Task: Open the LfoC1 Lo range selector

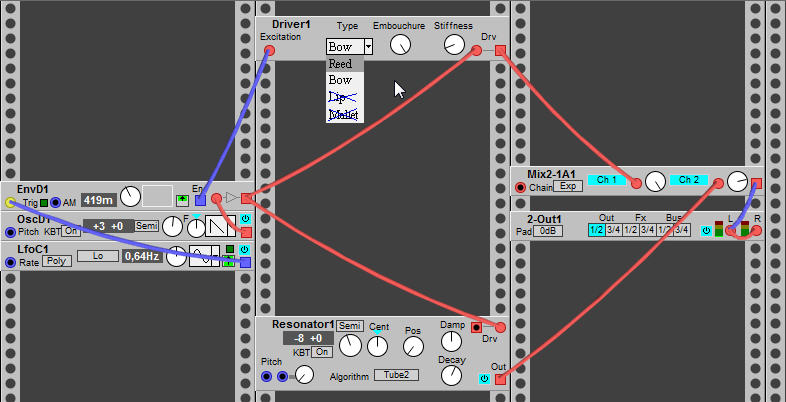Action: [x=98, y=256]
